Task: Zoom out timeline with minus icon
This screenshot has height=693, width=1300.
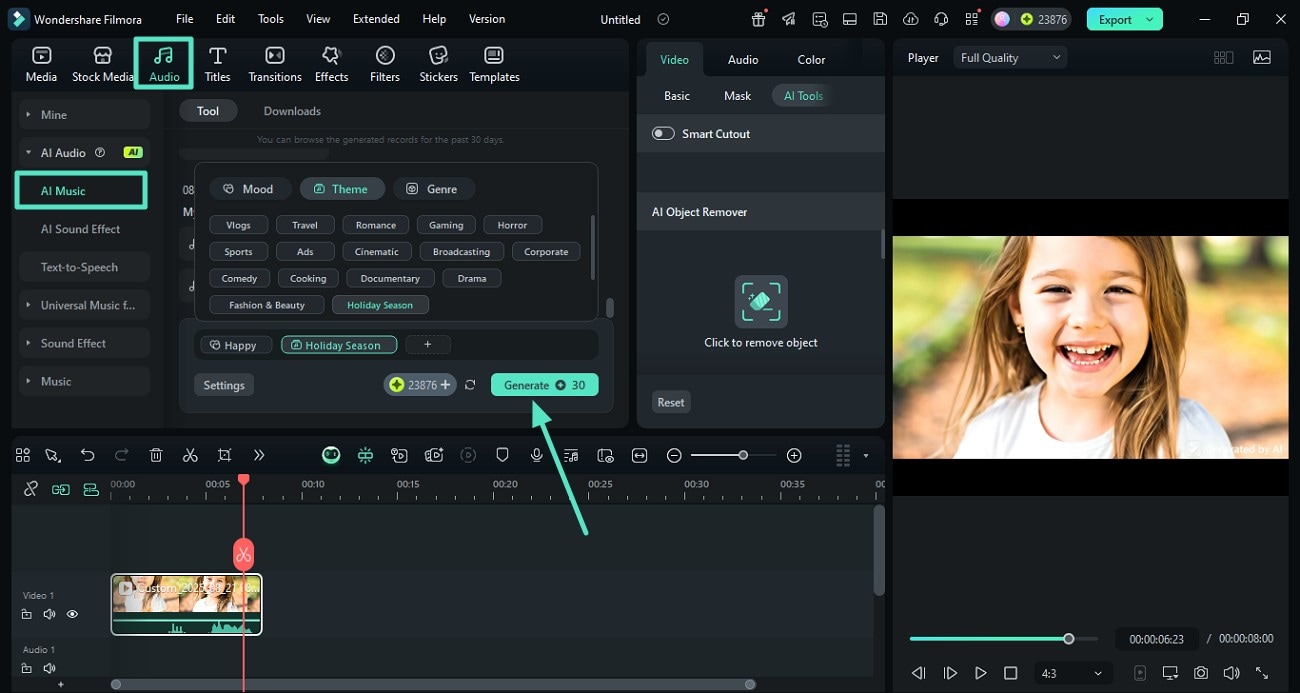Action: (674, 455)
